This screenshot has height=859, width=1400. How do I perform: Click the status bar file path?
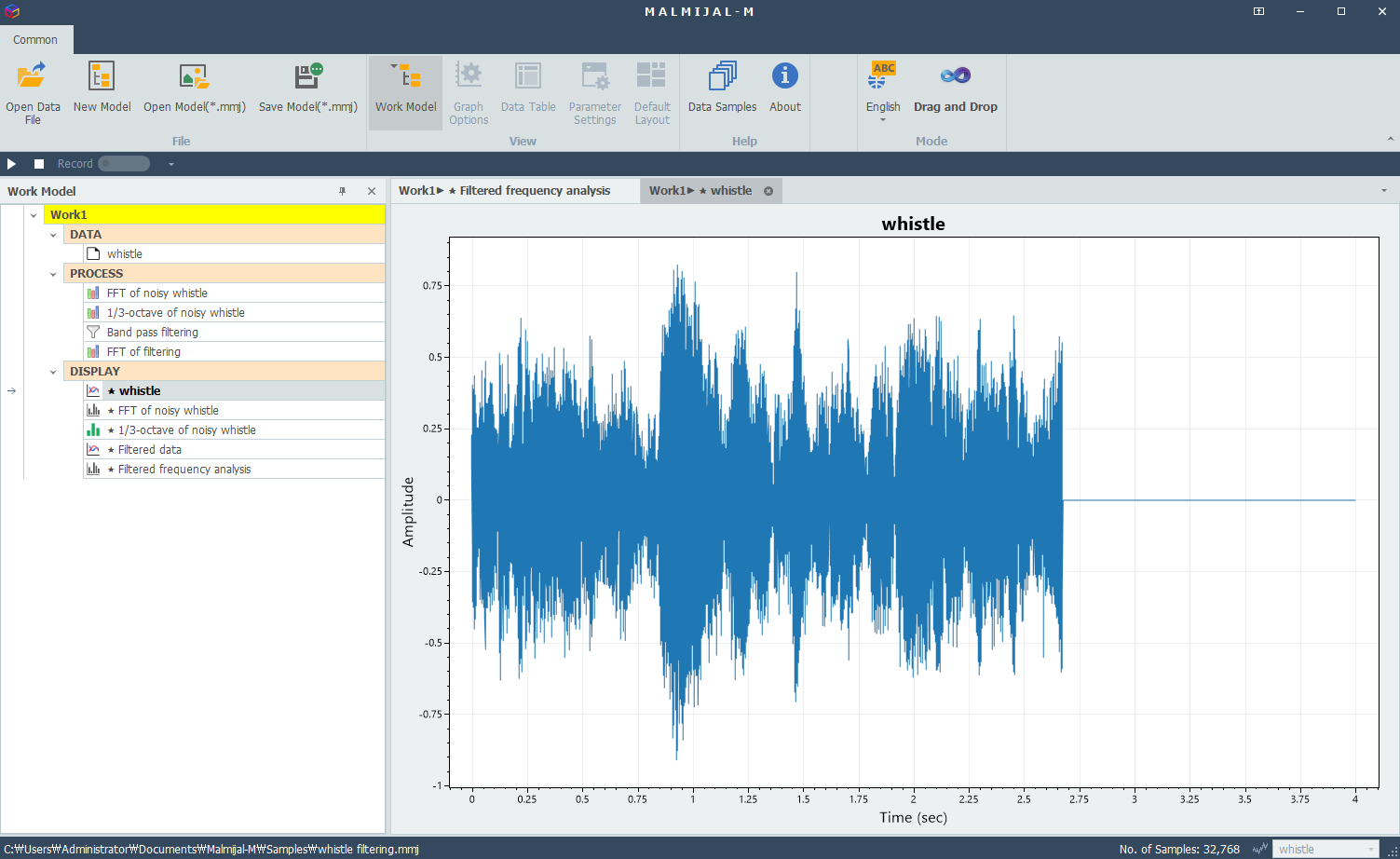211,849
